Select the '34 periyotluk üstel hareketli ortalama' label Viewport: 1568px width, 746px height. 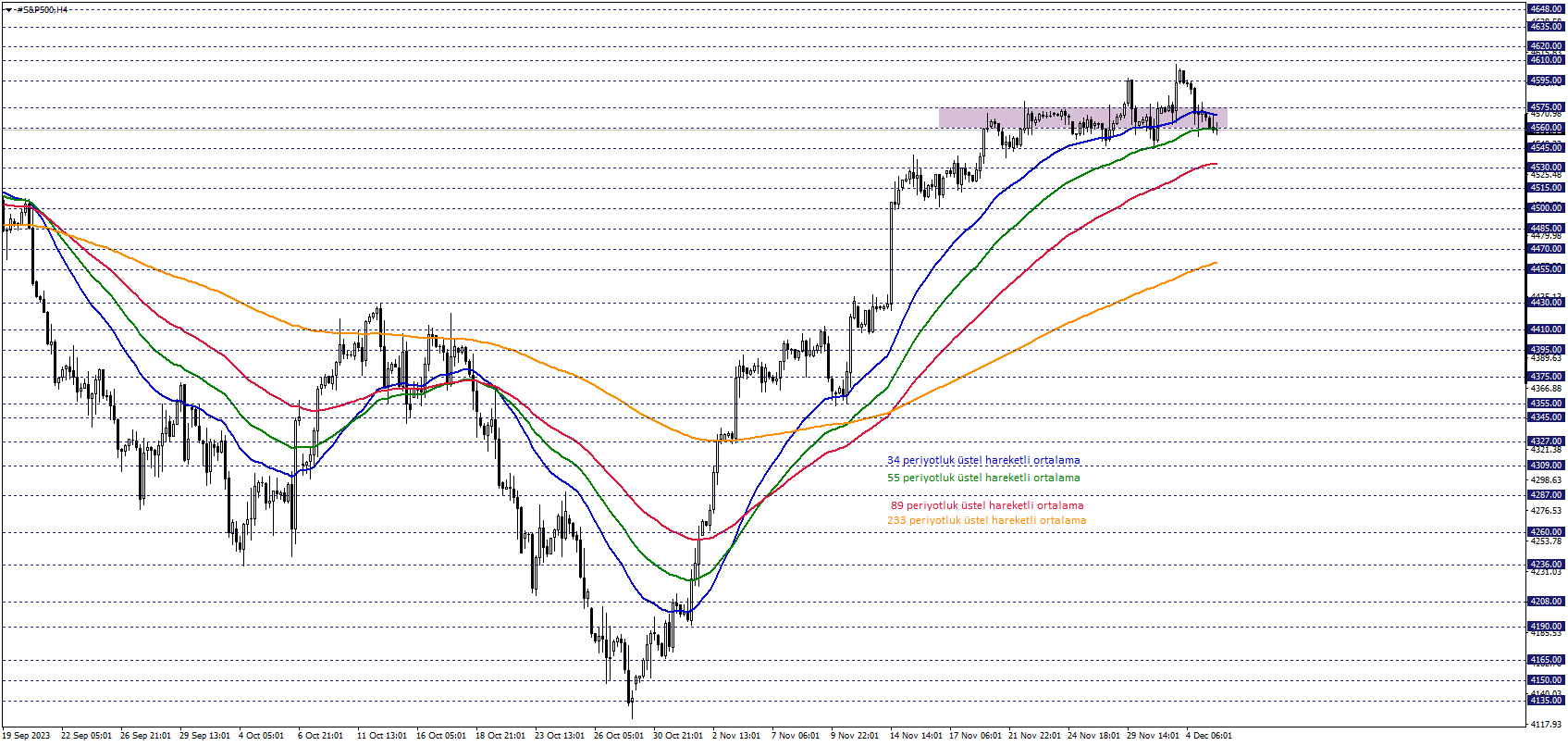[x=983, y=460]
